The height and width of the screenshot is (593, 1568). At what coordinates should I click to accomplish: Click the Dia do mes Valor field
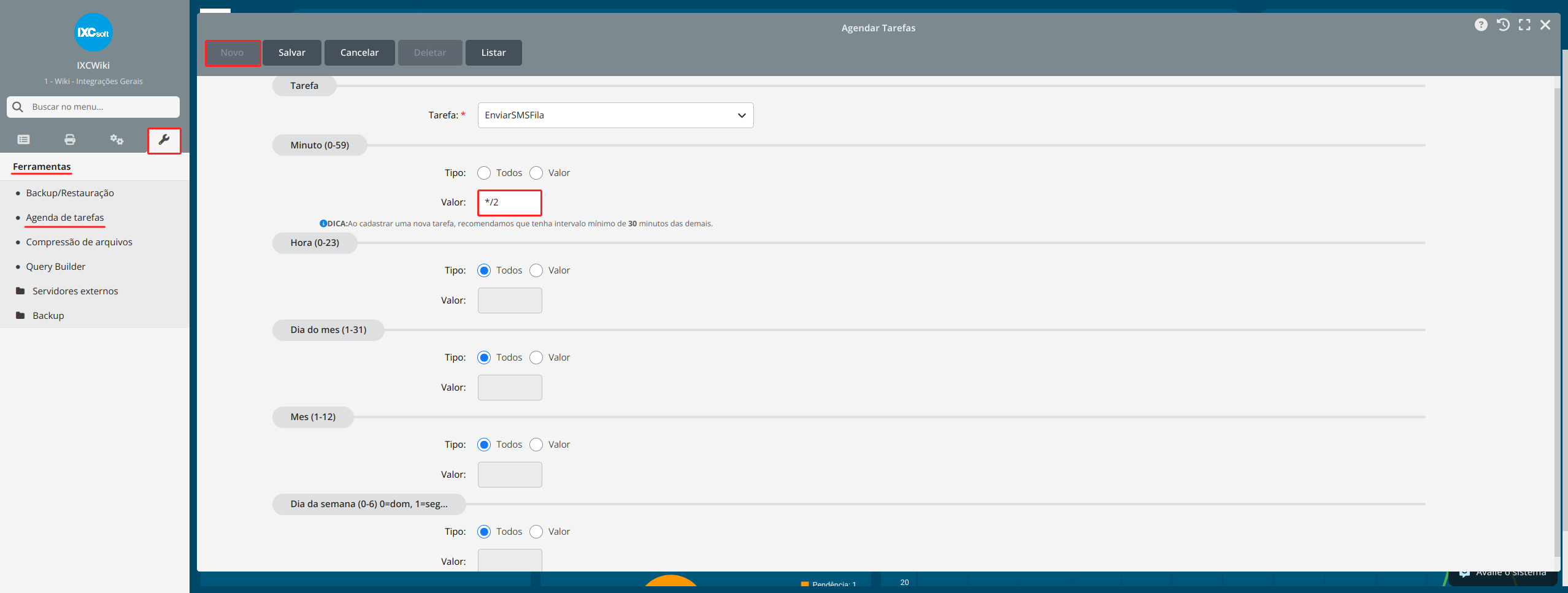tap(510, 388)
